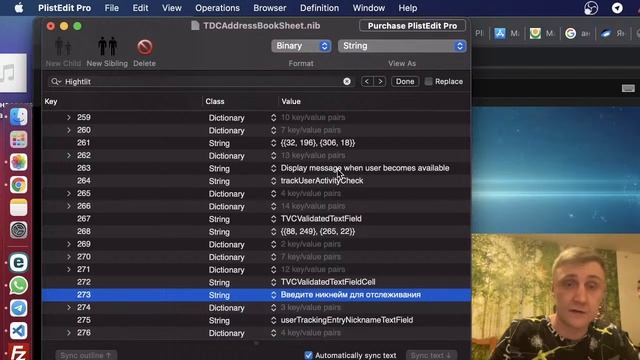Open the Binary format dropdown

(301, 46)
